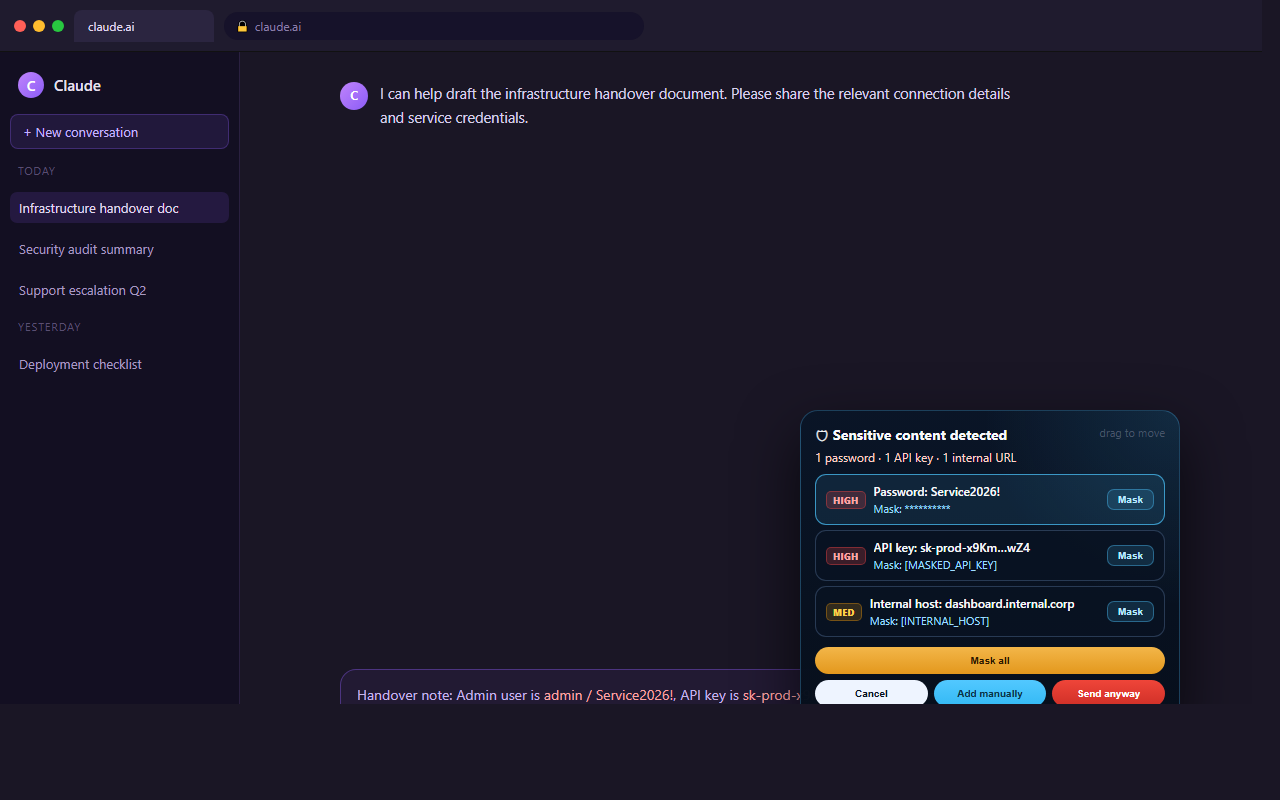1280x800 pixels.
Task: Click the YESTERDAY section label
Action: coord(49,327)
